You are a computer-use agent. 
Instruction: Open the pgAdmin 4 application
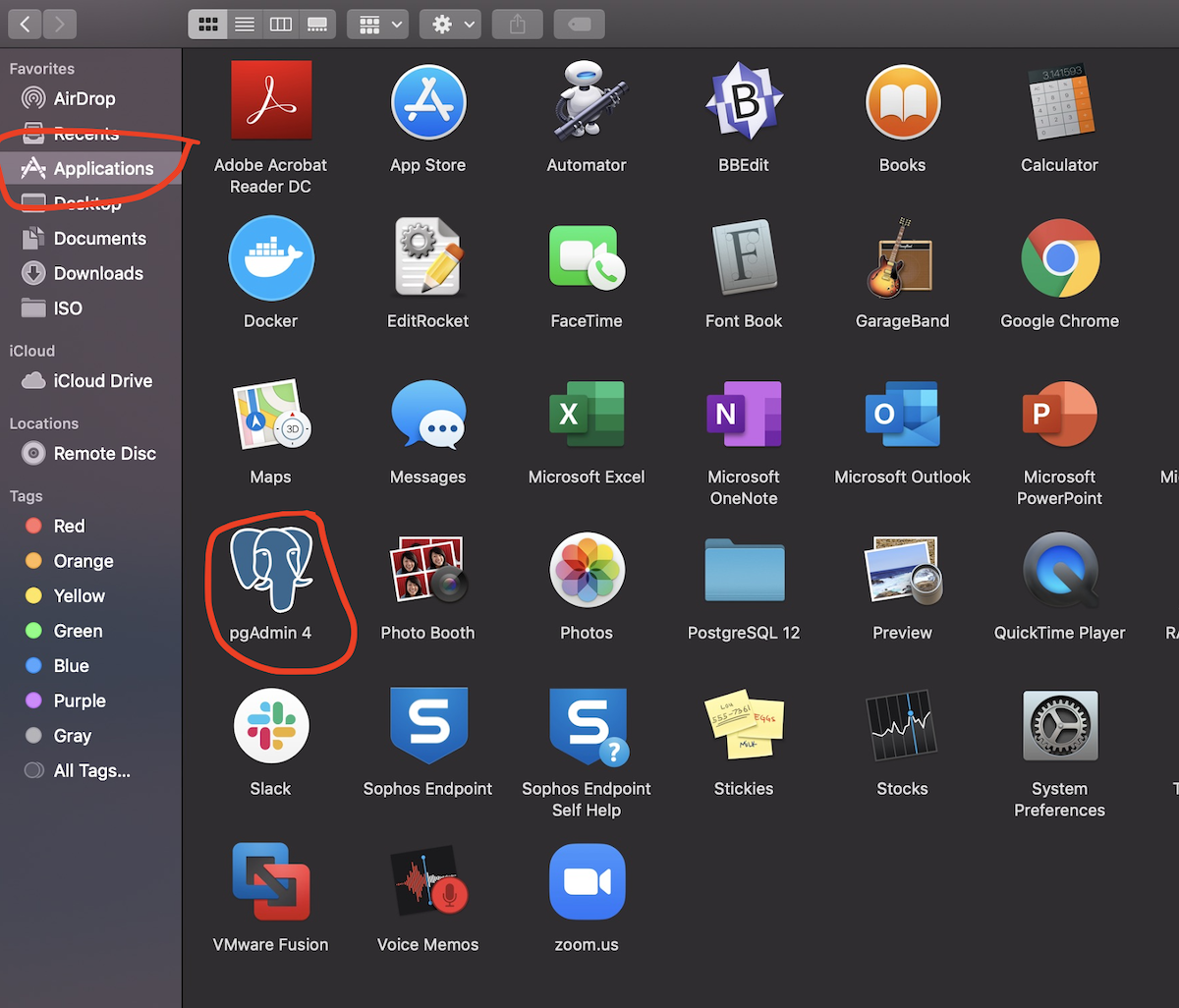tap(270, 571)
